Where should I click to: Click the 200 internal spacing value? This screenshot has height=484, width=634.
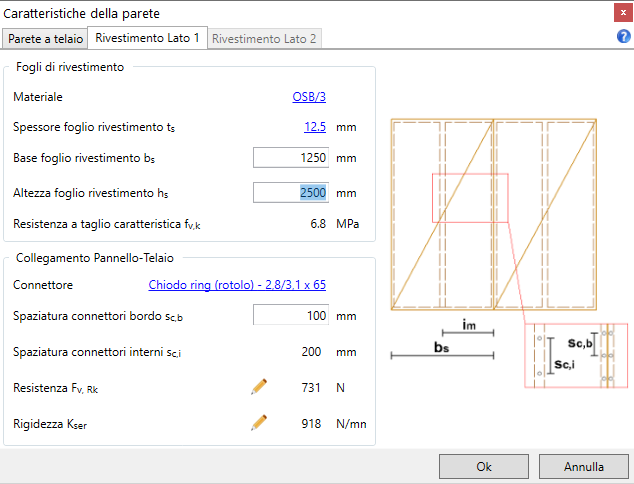tap(311, 351)
